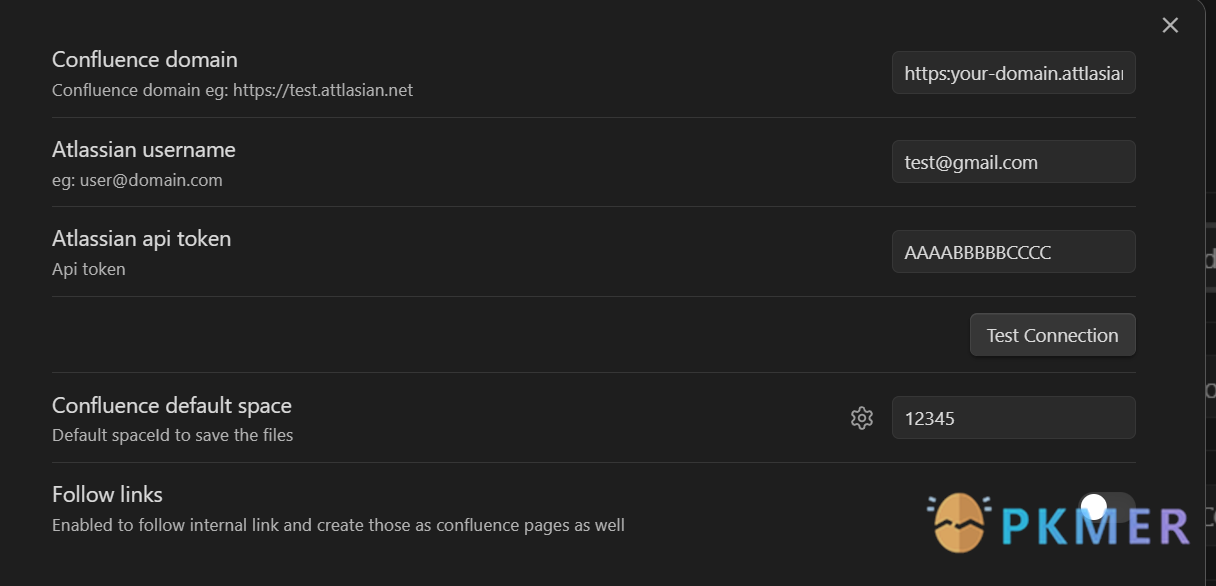This screenshot has height=586, width=1216.
Task: Click the 'Api token' description text
Action: (89, 270)
